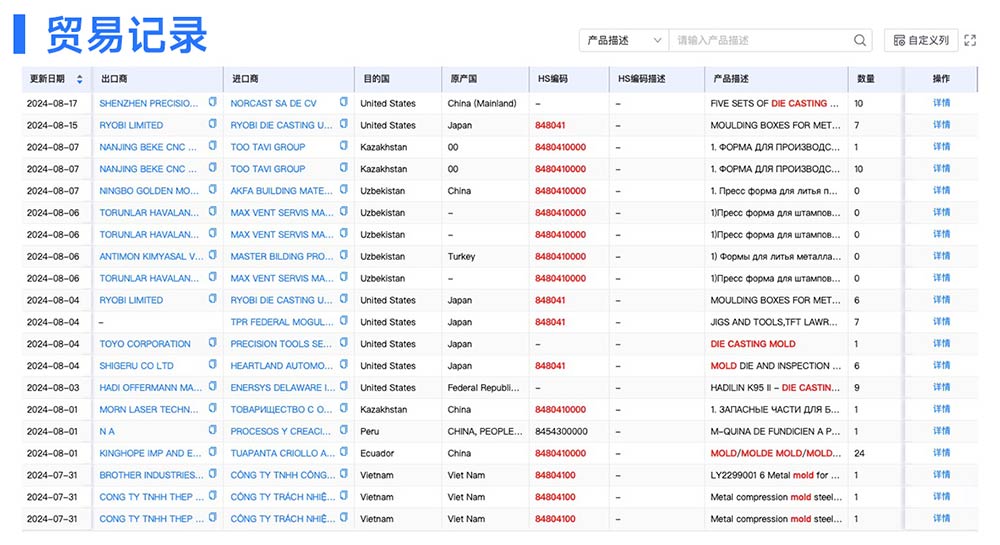This screenshot has width=1000, height=545.
Task: Open exporter link NINGBO GOLDEN MO...
Action: click(x=149, y=191)
